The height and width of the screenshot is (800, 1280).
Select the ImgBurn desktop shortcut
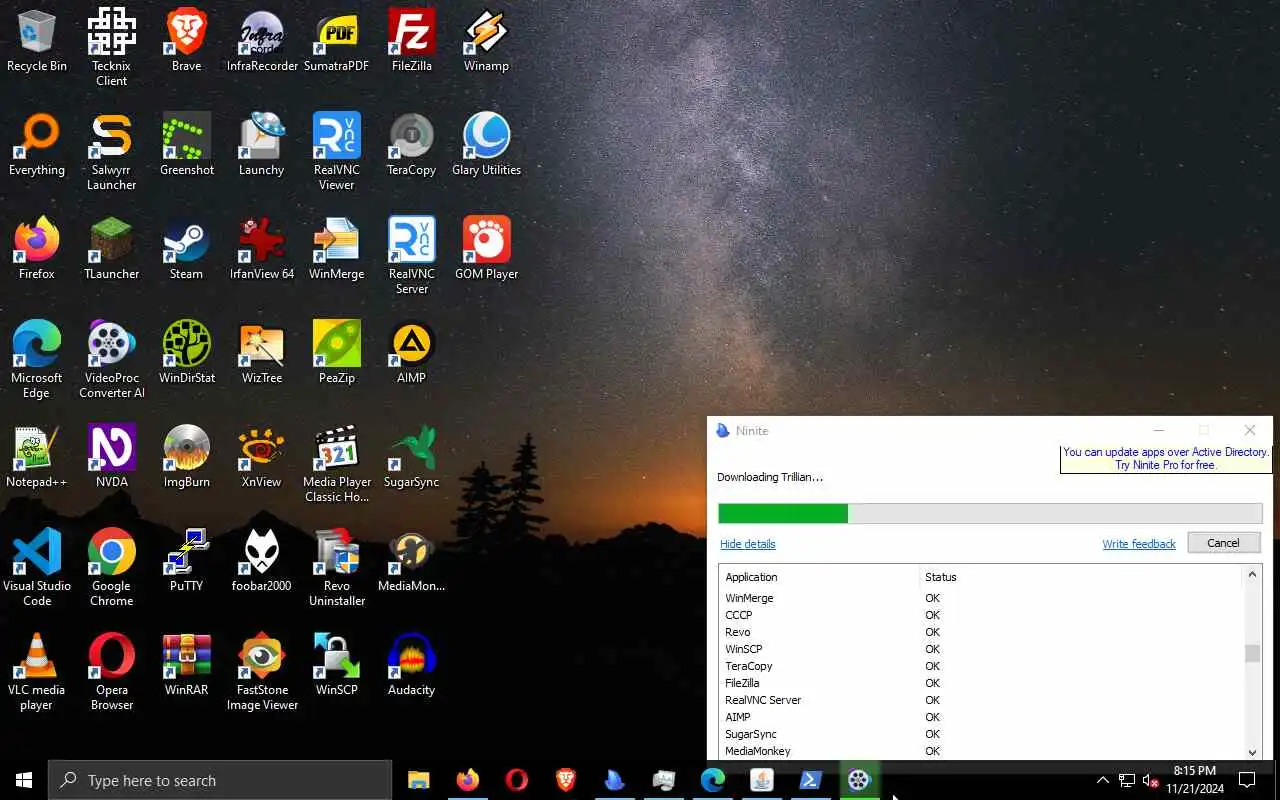[187, 458]
